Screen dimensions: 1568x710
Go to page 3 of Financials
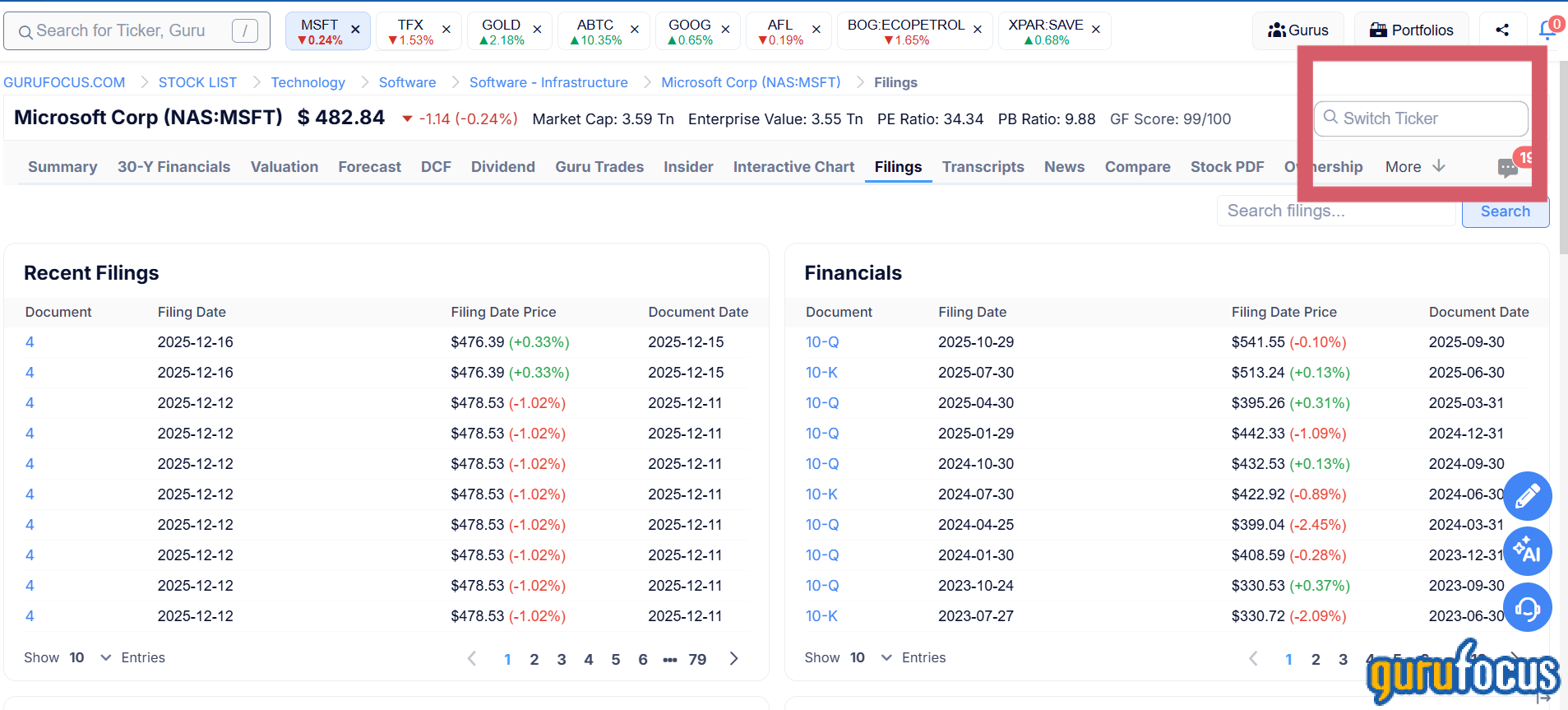(1343, 659)
